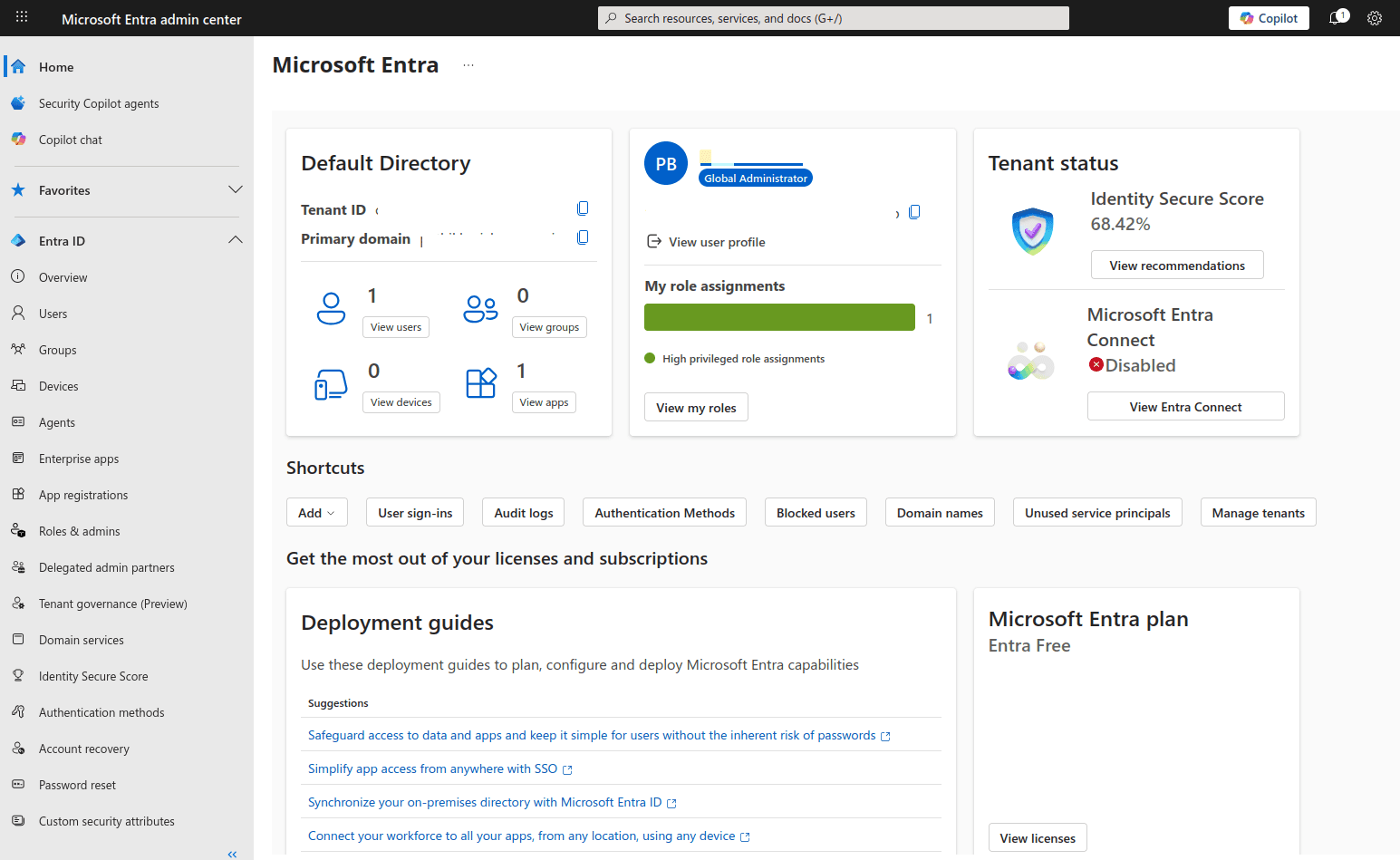Click the Copilot chat icon
The image size is (1400, 860).
pyautogui.click(x=18, y=140)
